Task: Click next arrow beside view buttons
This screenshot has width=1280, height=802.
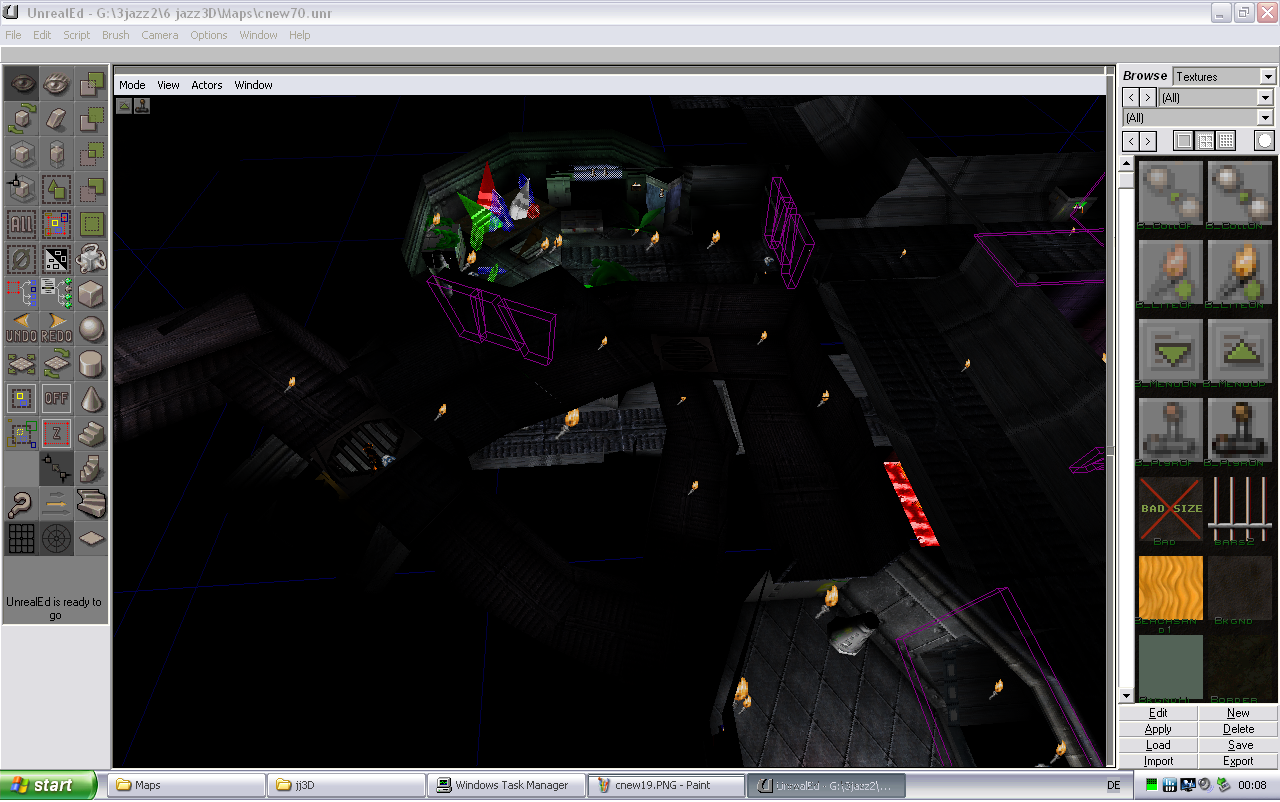Action: click(1148, 141)
